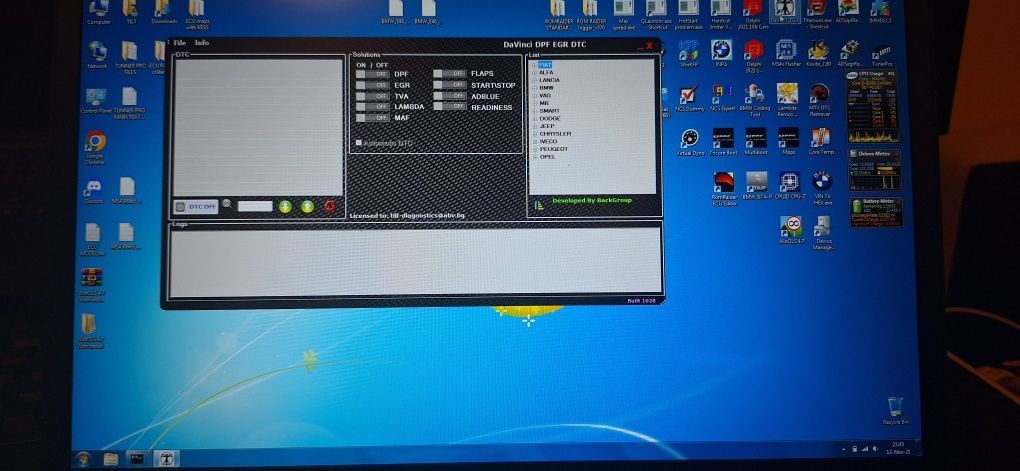
Task: Enable the LAMBDA solution switch
Action: 373,107
